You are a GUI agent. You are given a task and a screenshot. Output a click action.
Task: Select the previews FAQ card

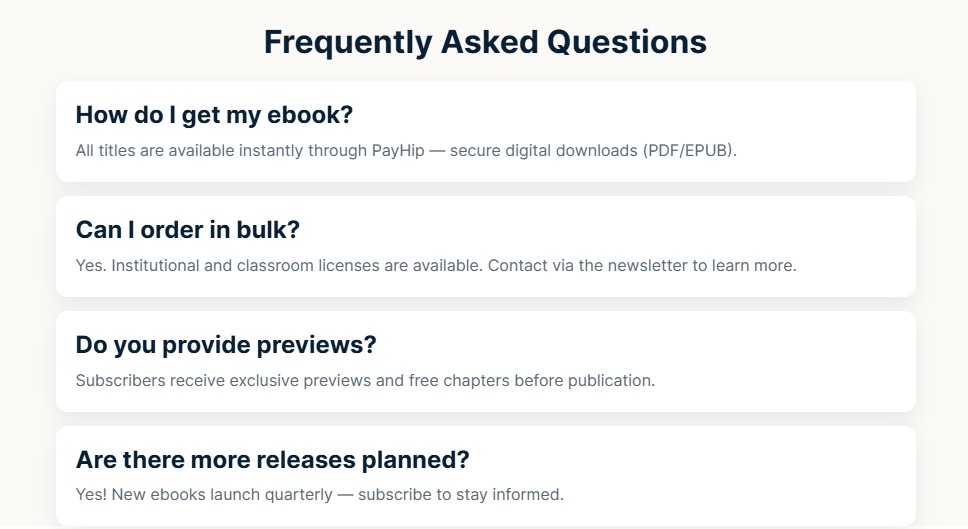pyautogui.click(x=486, y=361)
